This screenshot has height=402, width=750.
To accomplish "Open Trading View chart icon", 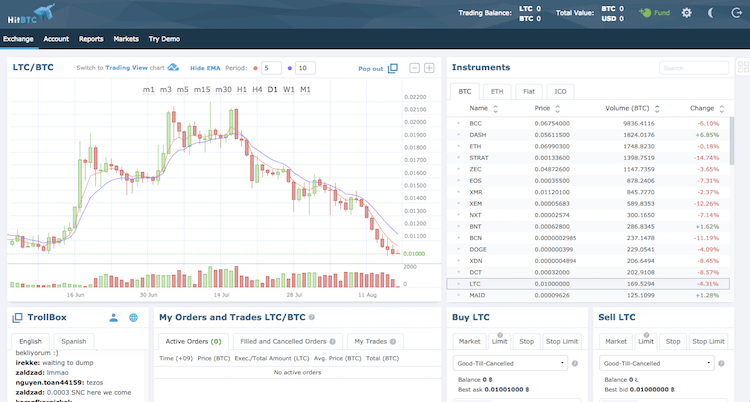I will click(173, 67).
